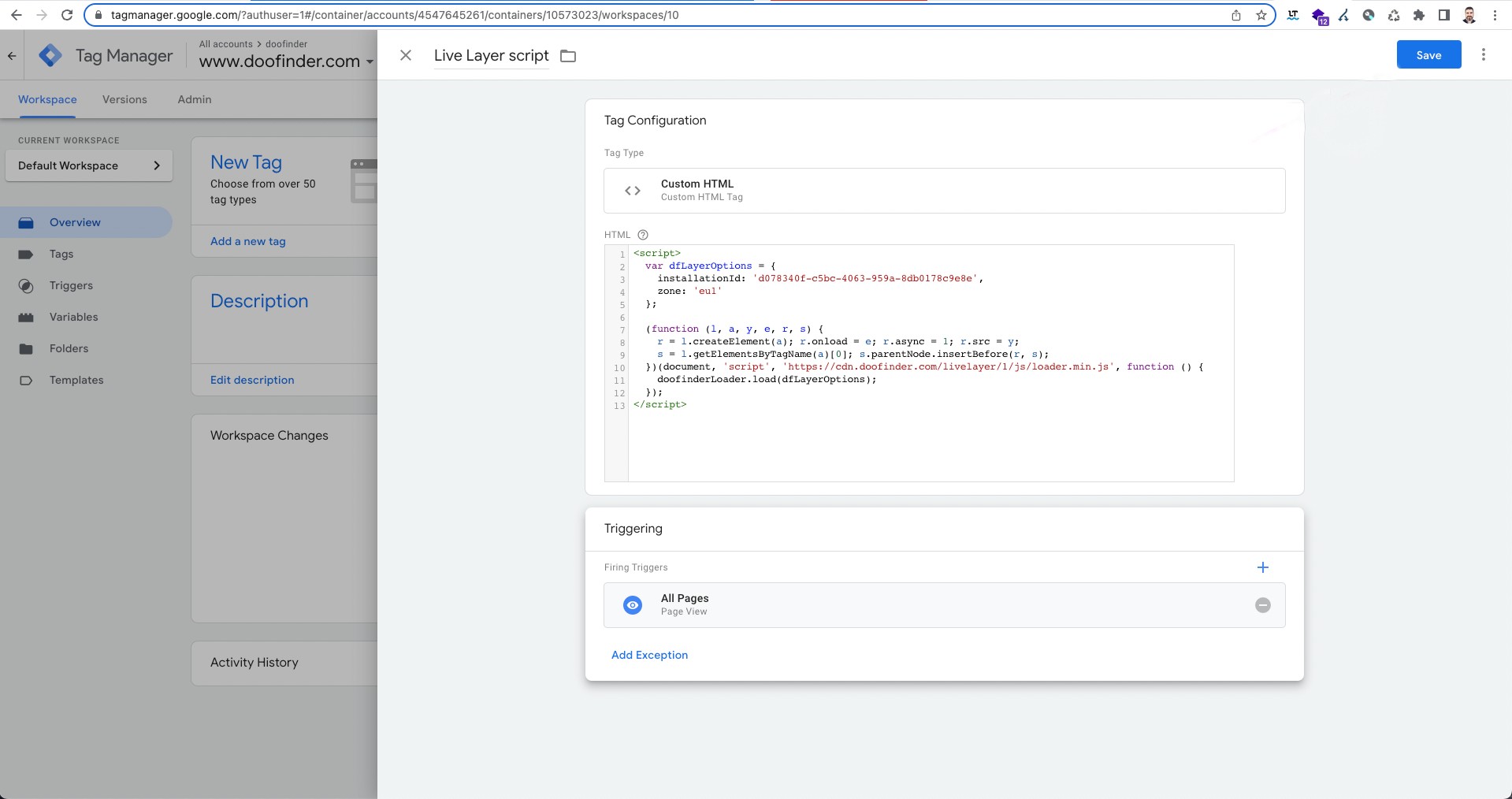Click the All Pages page view icon
This screenshot has height=799, width=1512.
[x=633, y=605]
